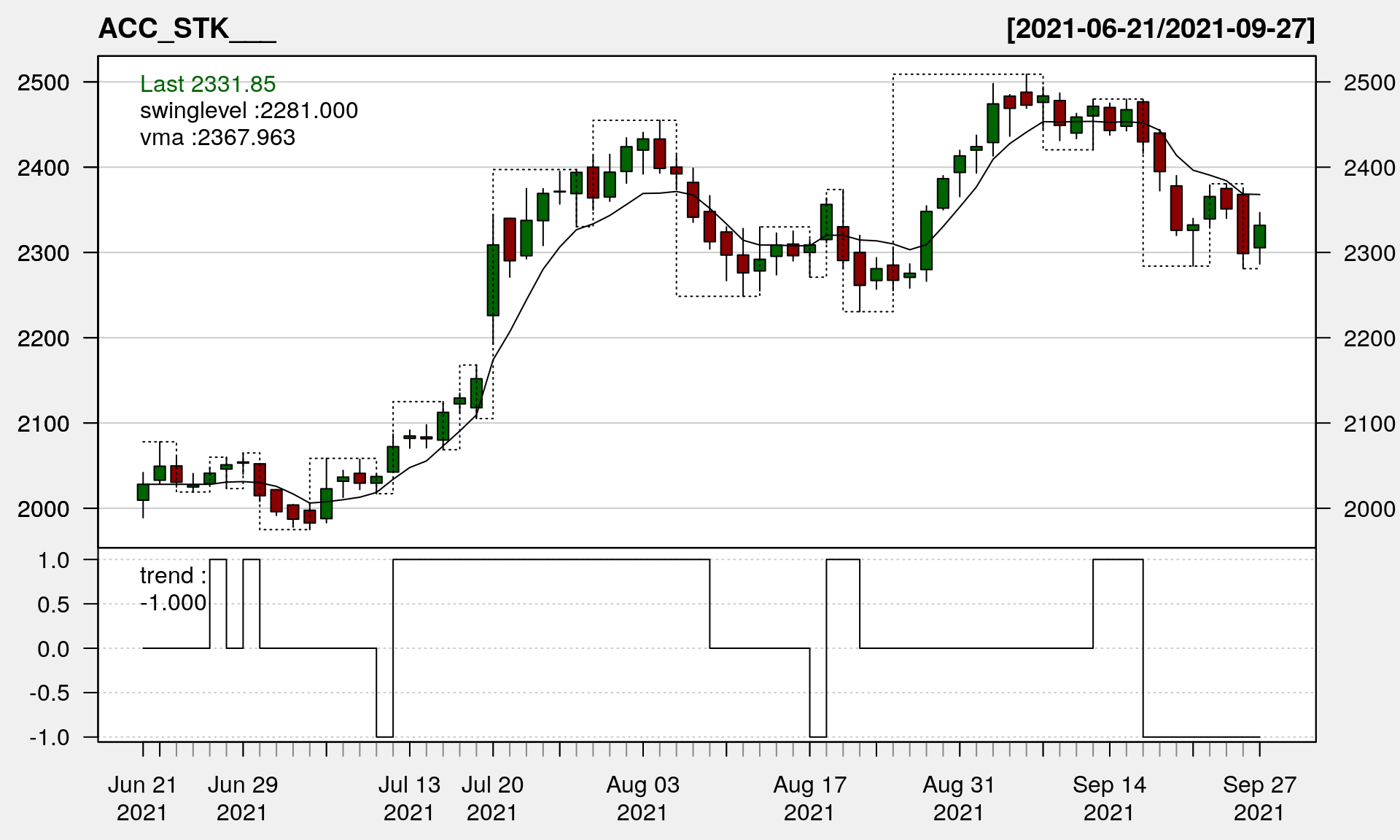The width and height of the screenshot is (1400, 840).
Task: Click the Sep 14 2021 axis label
Action: (x=1109, y=798)
